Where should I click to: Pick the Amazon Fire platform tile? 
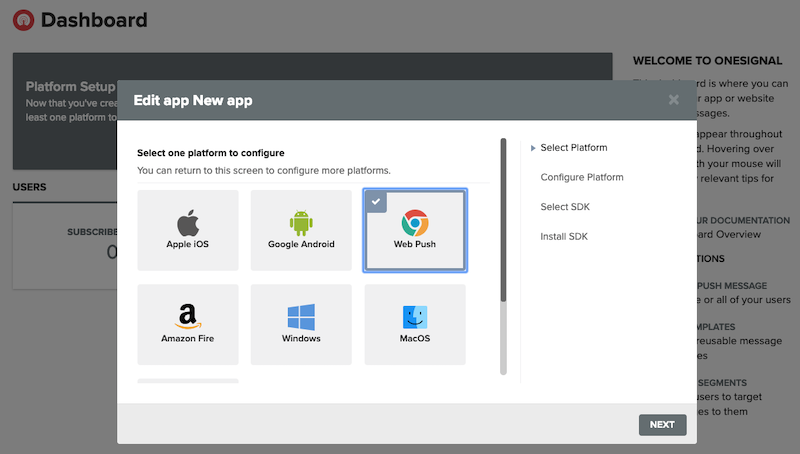coord(188,324)
